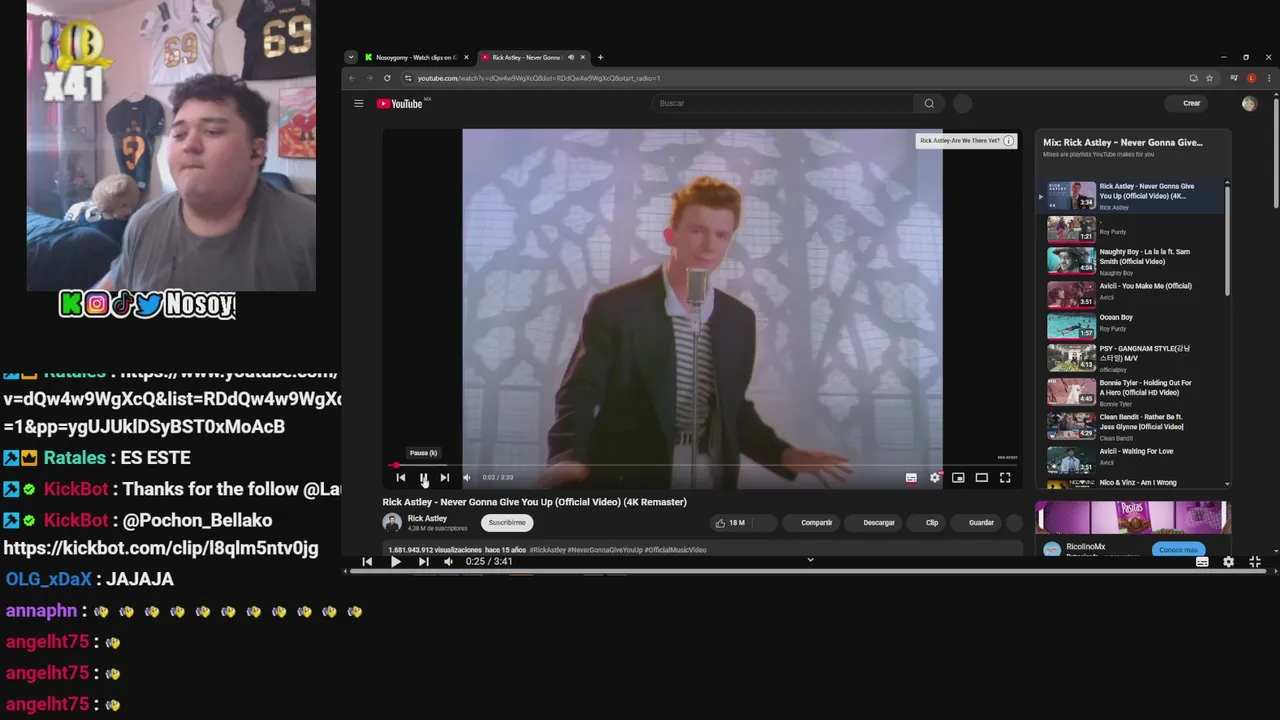Viewport: 1280px width, 720px height.
Task: Open the Rick Astley channel name link
Action: point(427,518)
